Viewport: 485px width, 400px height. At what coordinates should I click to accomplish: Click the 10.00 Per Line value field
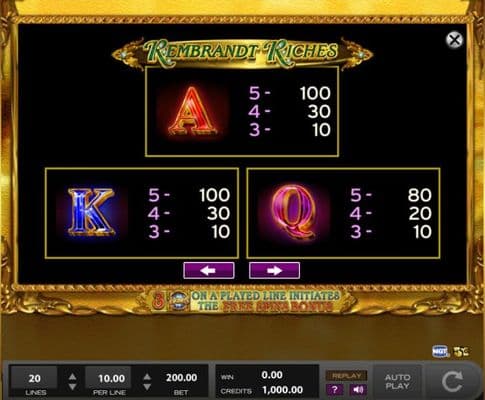point(111,378)
